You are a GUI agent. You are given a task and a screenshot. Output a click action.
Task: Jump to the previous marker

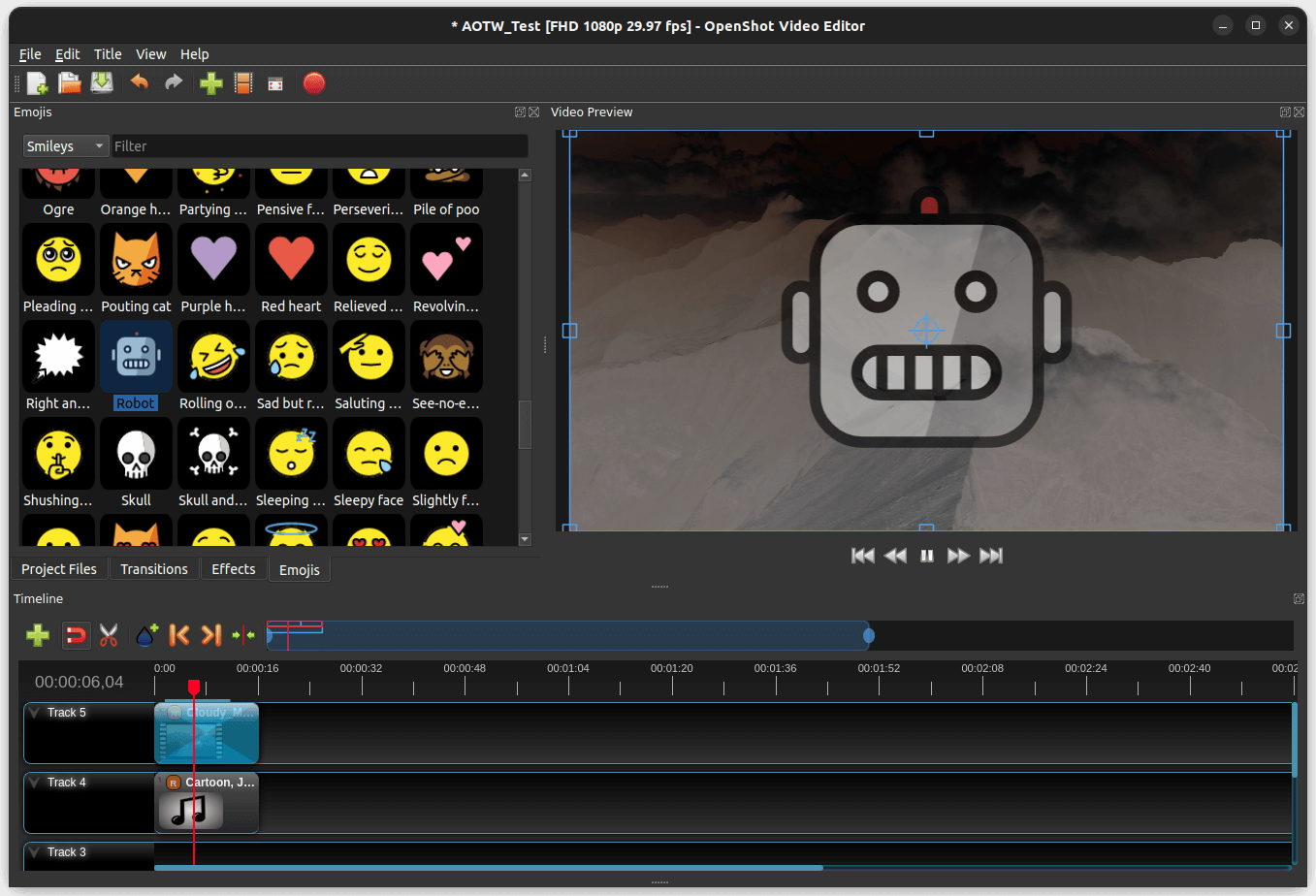tap(179, 635)
